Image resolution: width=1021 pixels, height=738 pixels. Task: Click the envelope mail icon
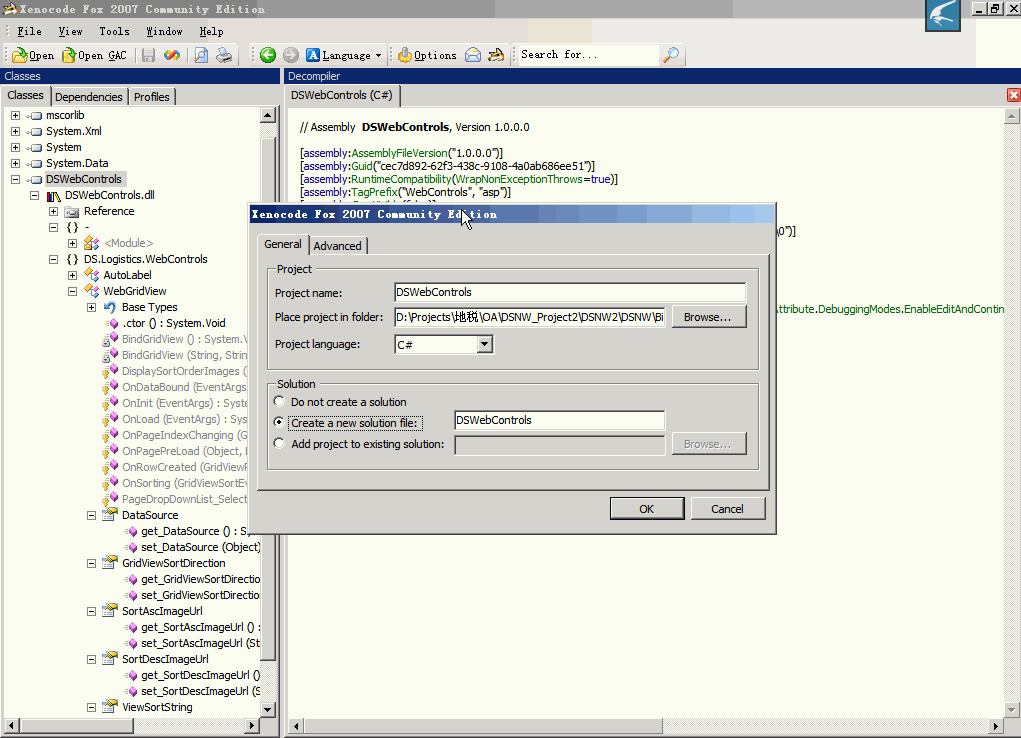click(x=473, y=55)
